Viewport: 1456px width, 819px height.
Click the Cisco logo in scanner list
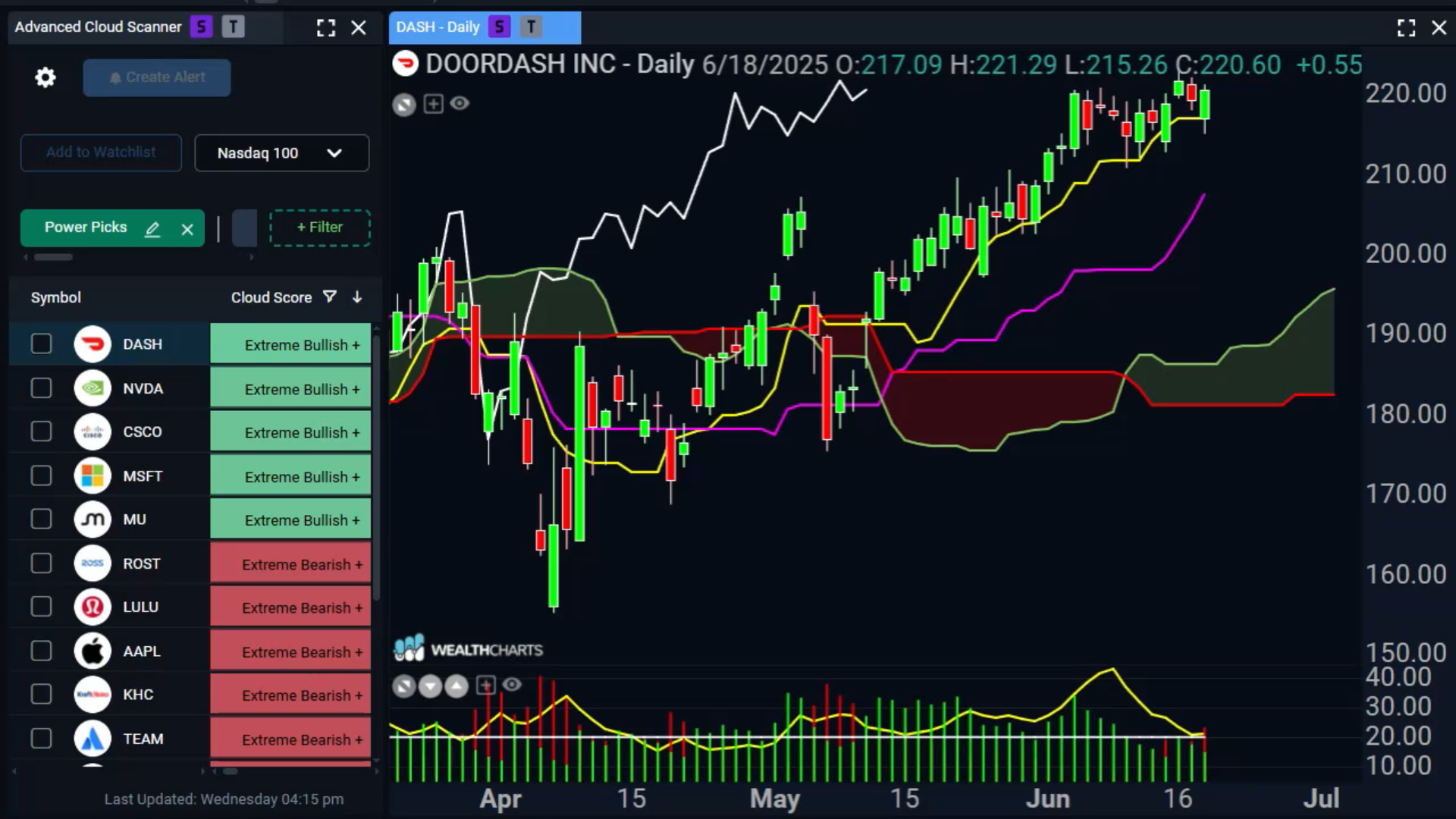[x=93, y=431]
